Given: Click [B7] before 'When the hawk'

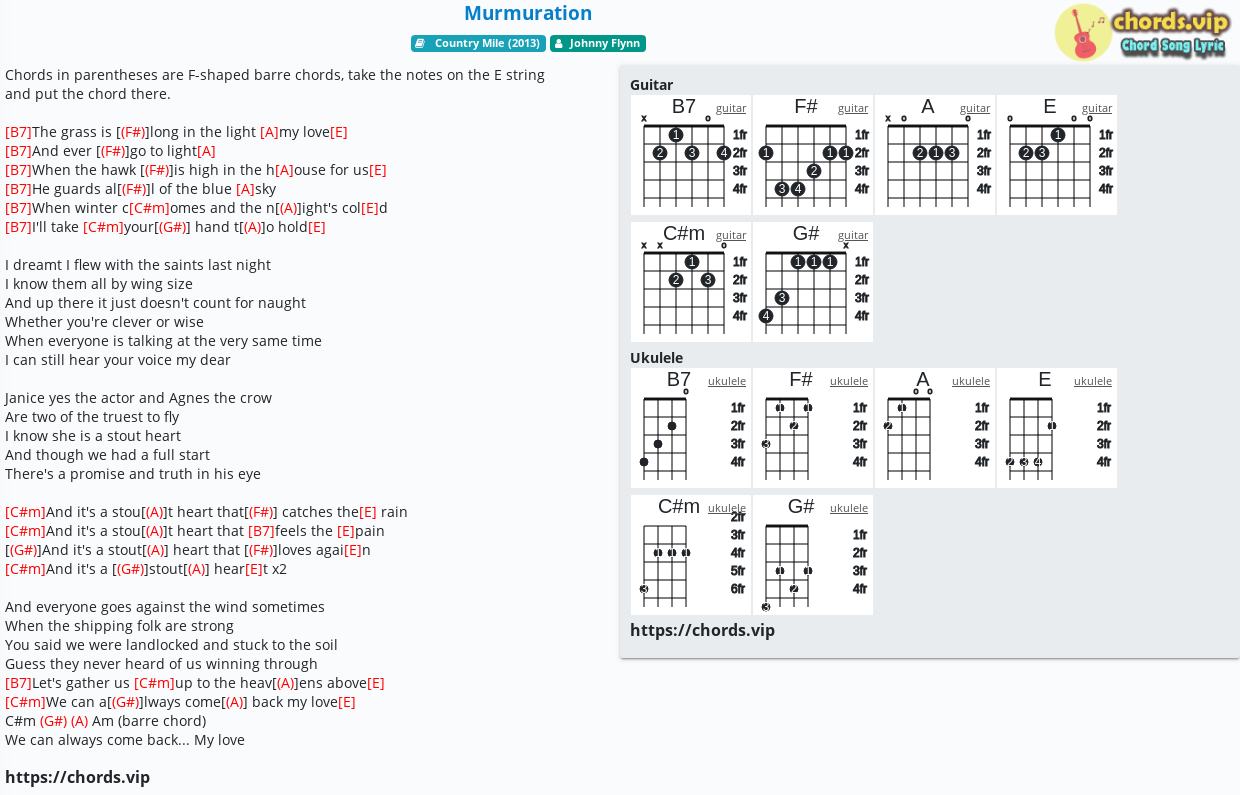Looking at the screenshot, I should point(18,170).
